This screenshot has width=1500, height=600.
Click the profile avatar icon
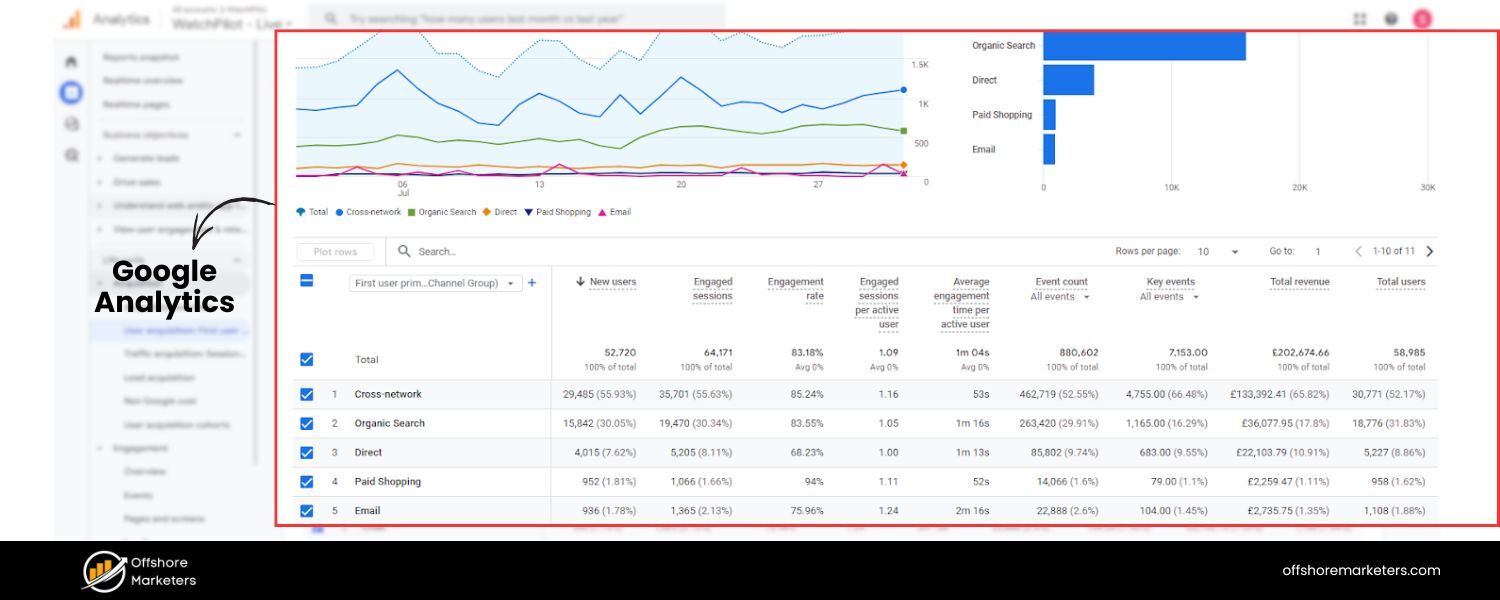1422,19
